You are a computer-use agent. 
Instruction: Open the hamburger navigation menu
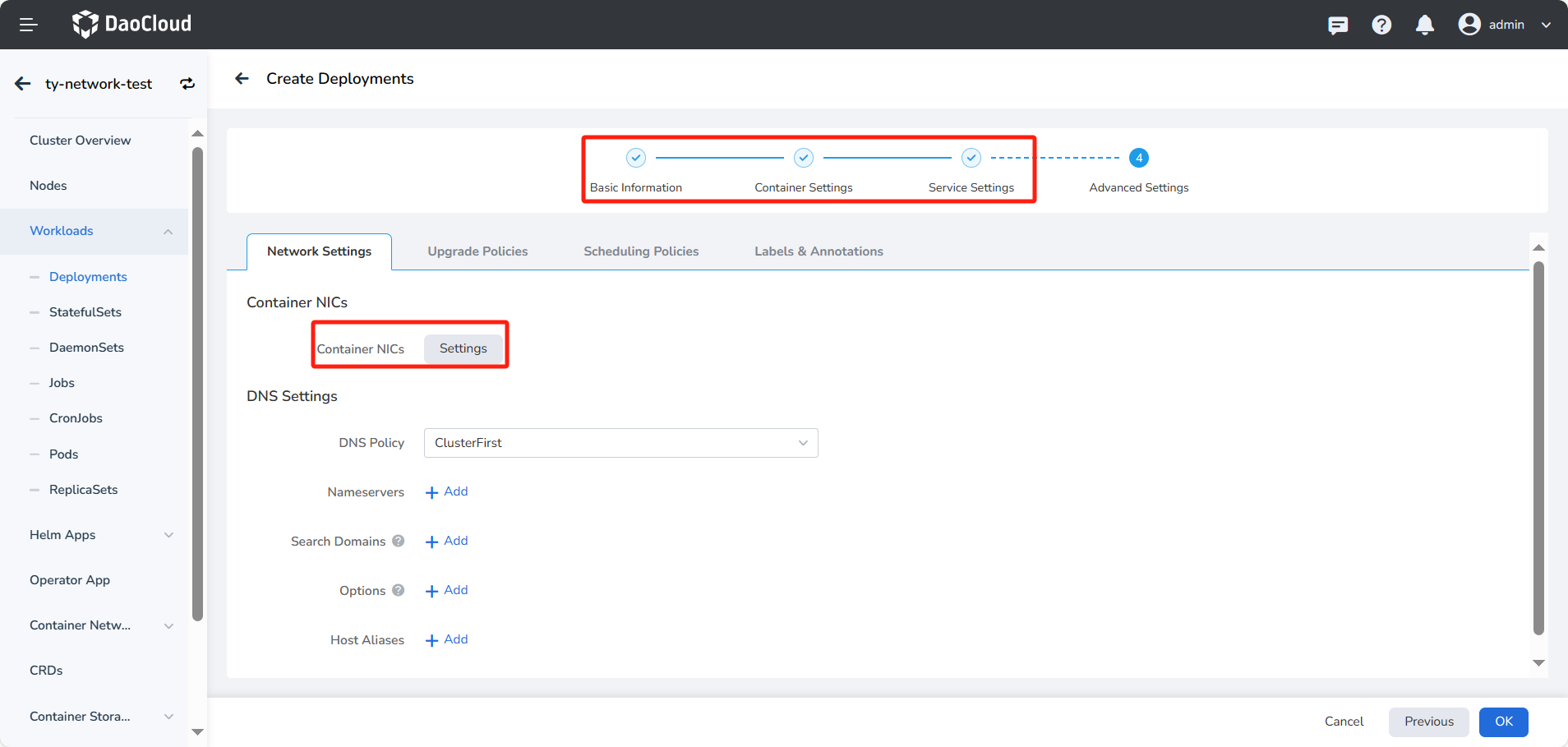point(29,25)
